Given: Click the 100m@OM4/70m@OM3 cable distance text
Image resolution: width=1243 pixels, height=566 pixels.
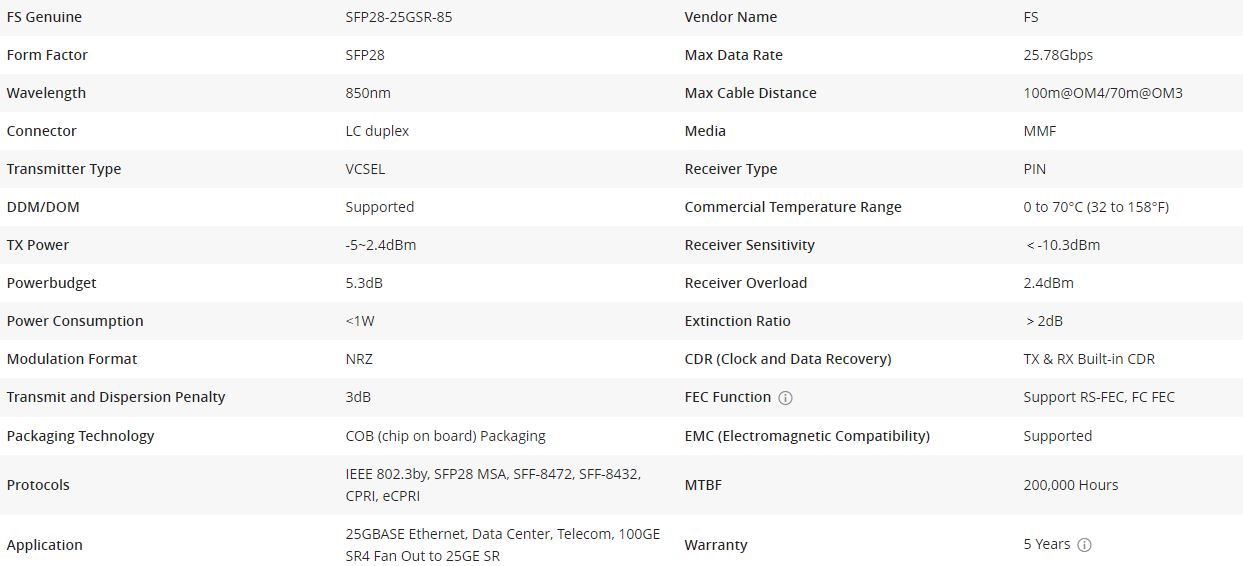Looking at the screenshot, I should click(1103, 93).
